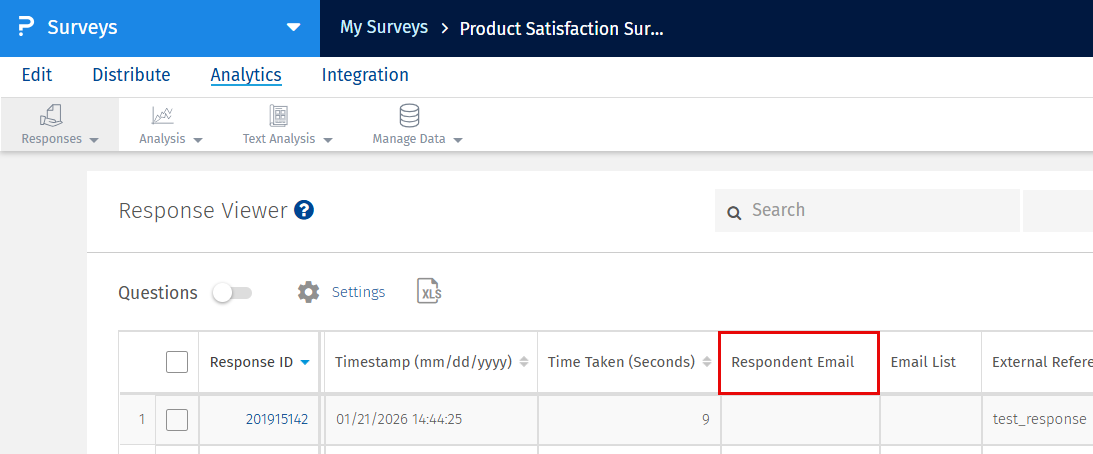Expand the Manage Data dropdown arrow

458,139
